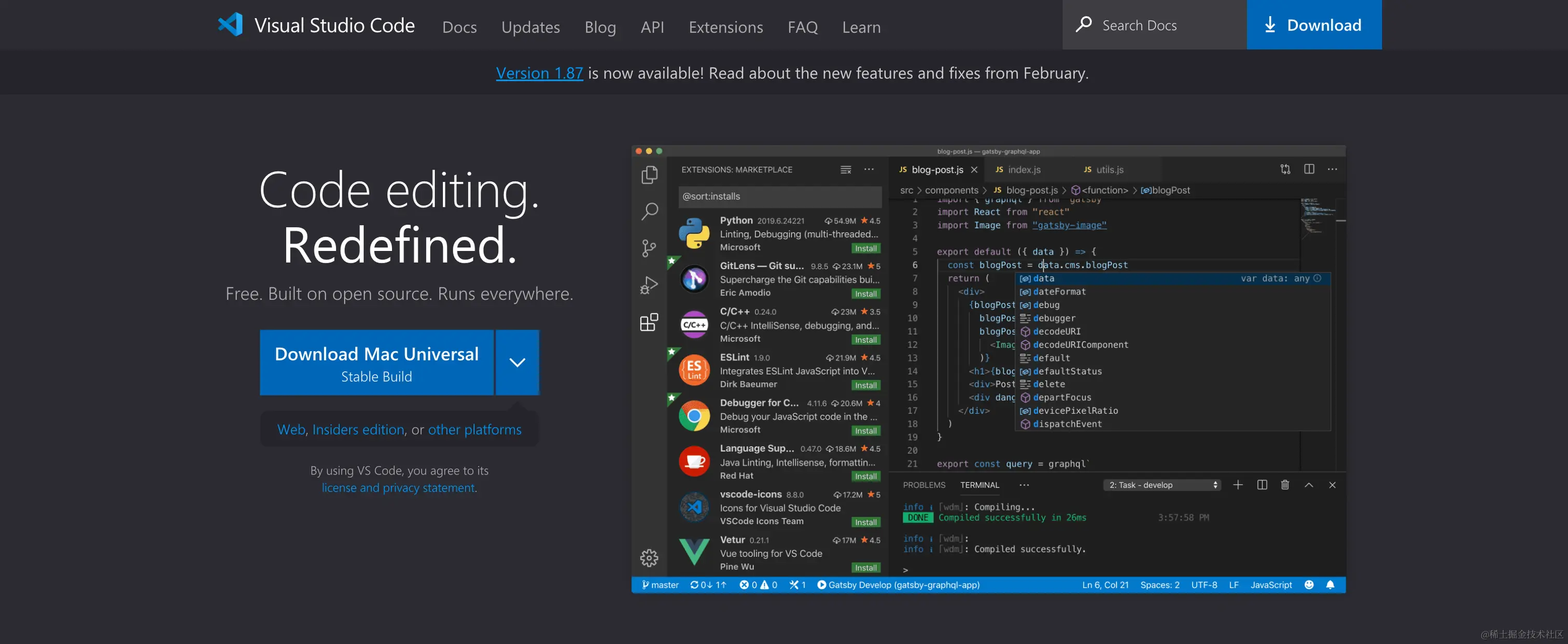Viewport: 1568px width, 644px height.
Task: Click the Python extension icon
Action: pos(694,234)
